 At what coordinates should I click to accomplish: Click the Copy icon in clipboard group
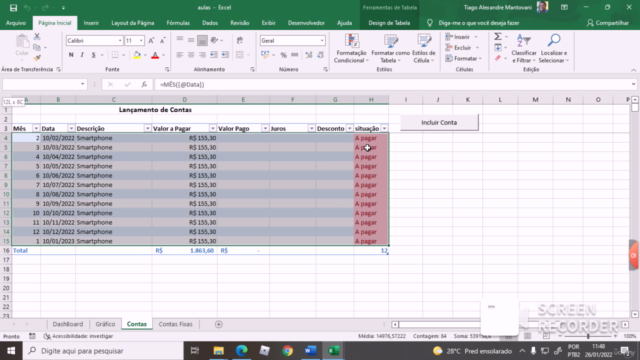pyautogui.click(x=37, y=48)
